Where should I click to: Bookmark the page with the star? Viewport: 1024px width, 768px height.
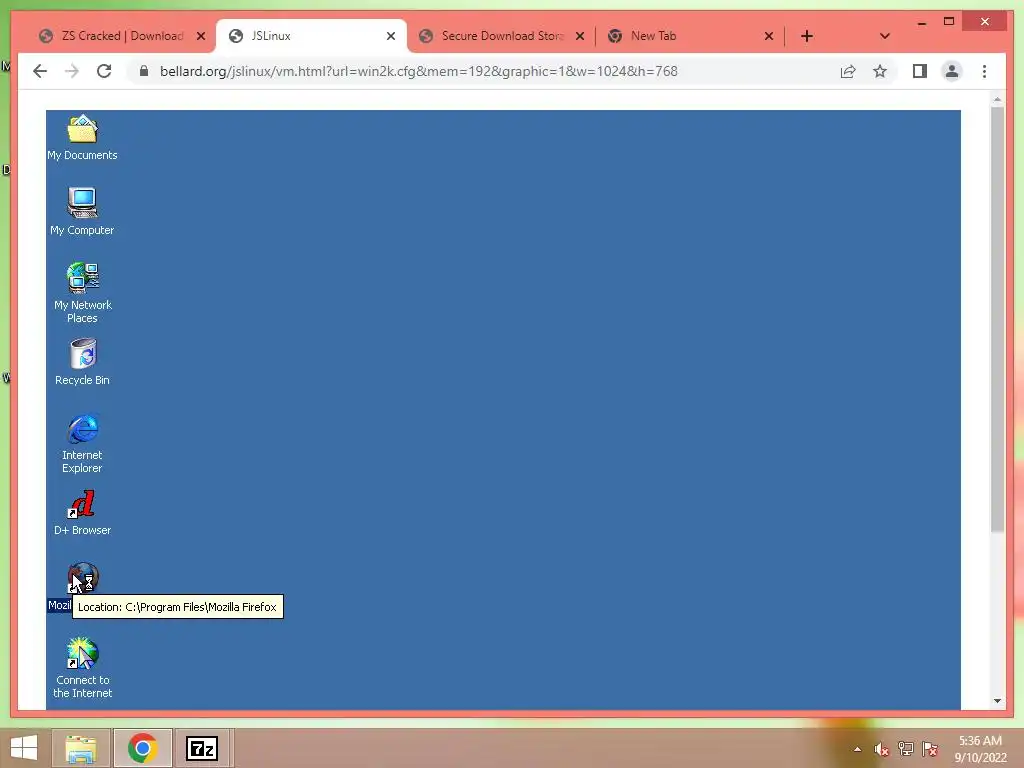point(880,71)
